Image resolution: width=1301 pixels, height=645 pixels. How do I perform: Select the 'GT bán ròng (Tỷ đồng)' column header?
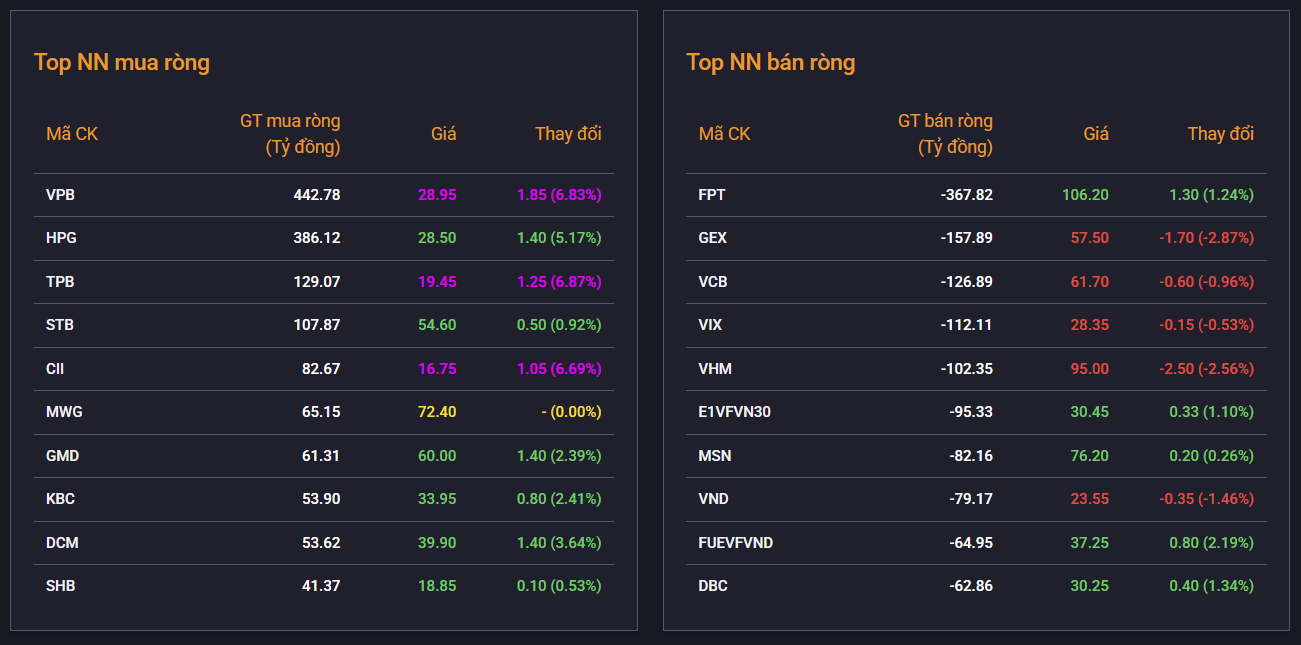[x=945, y=134]
